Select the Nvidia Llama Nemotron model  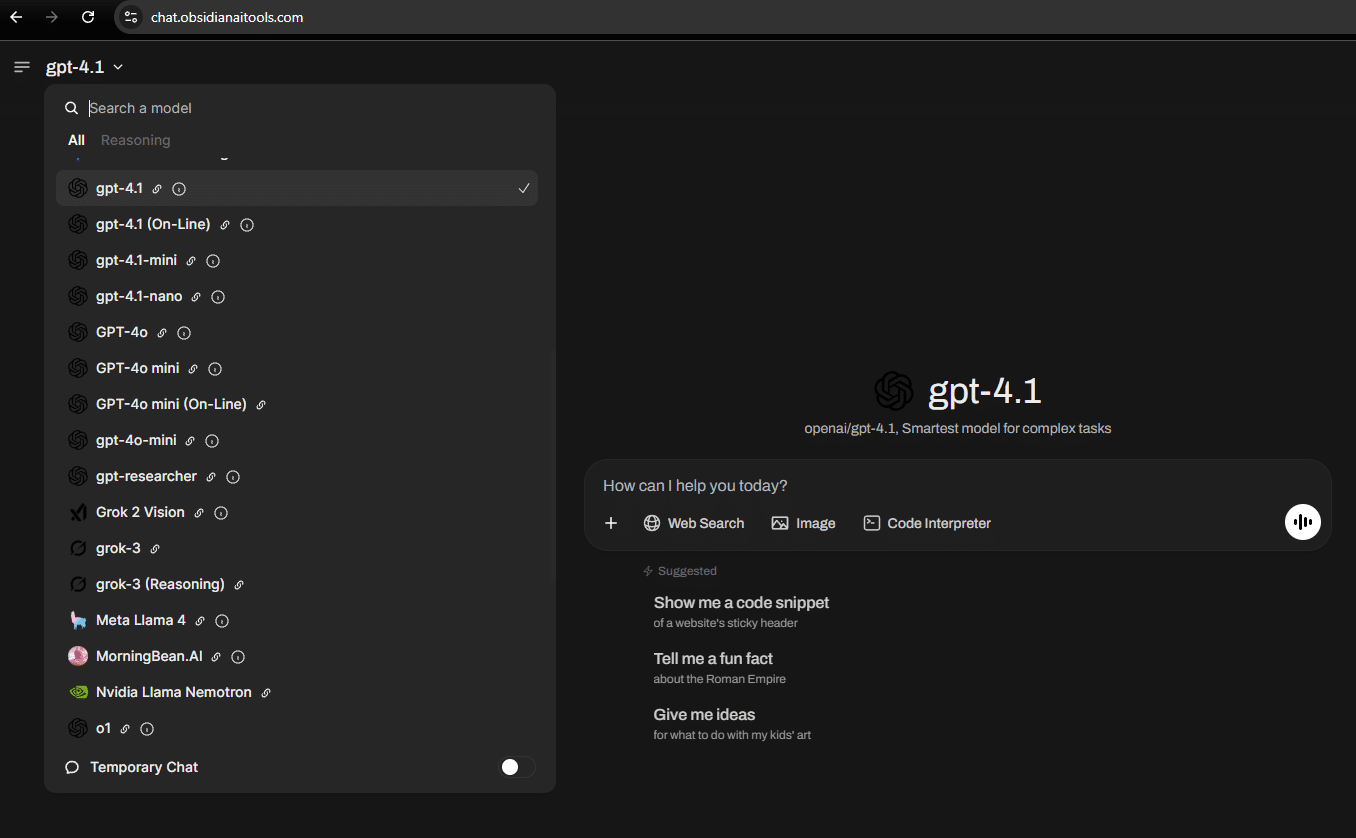(x=297, y=692)
